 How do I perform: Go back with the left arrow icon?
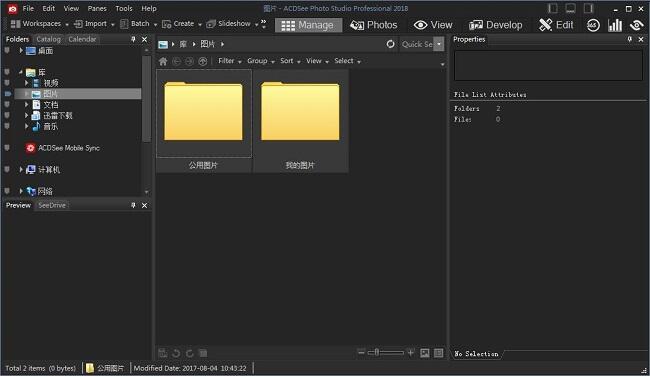pyautogui.click(x=176, y=61)
